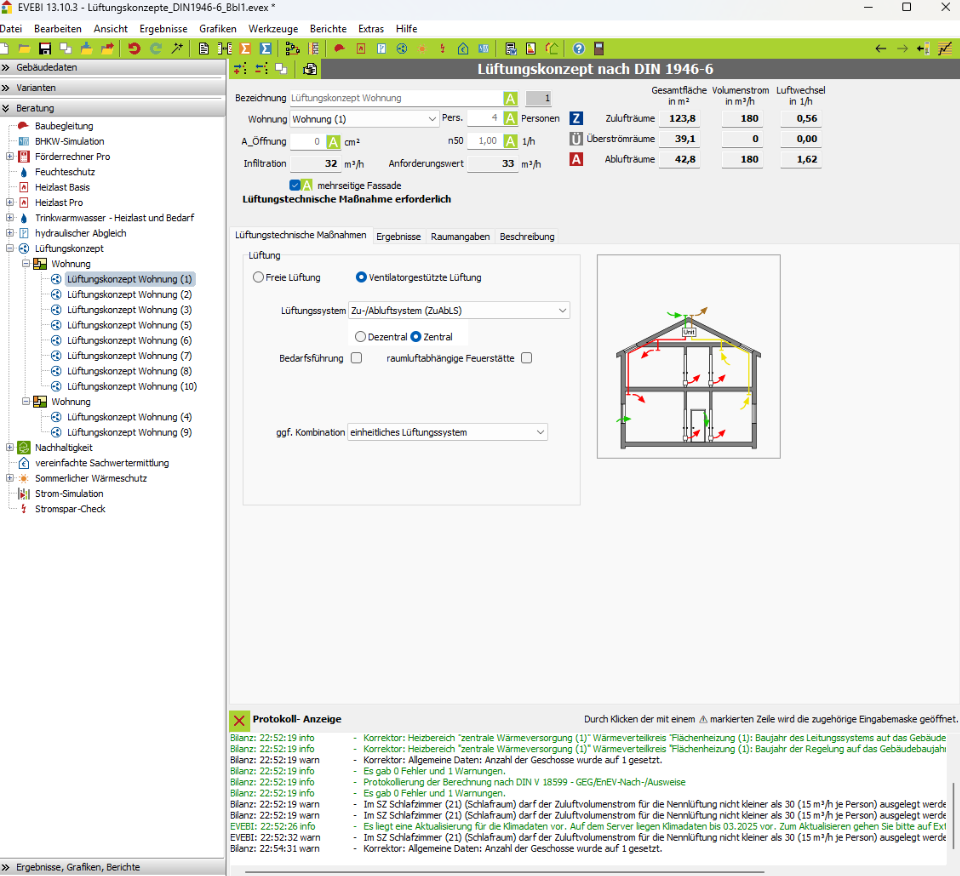Screen dimensions: 960x876
Task: Select the Dezentral radio option
Action: pyautogui.click(x=360, y=337)
